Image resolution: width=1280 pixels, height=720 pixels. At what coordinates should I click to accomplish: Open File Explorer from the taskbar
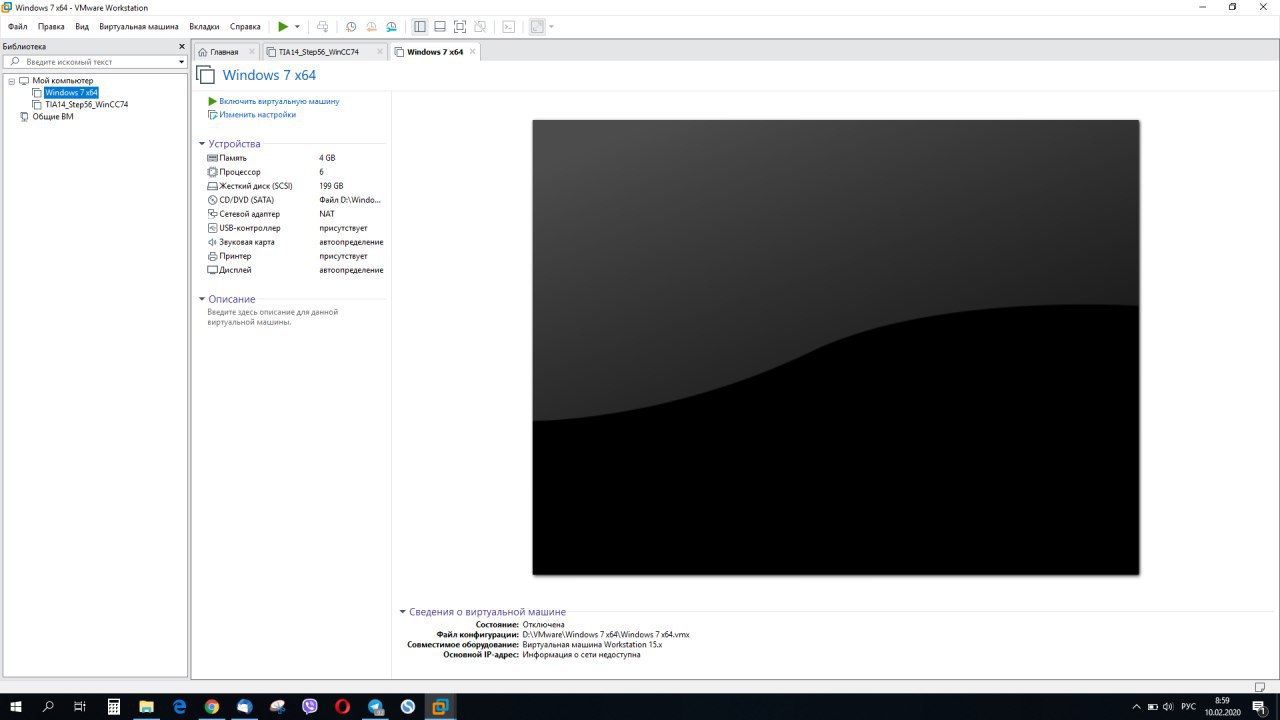146,706
